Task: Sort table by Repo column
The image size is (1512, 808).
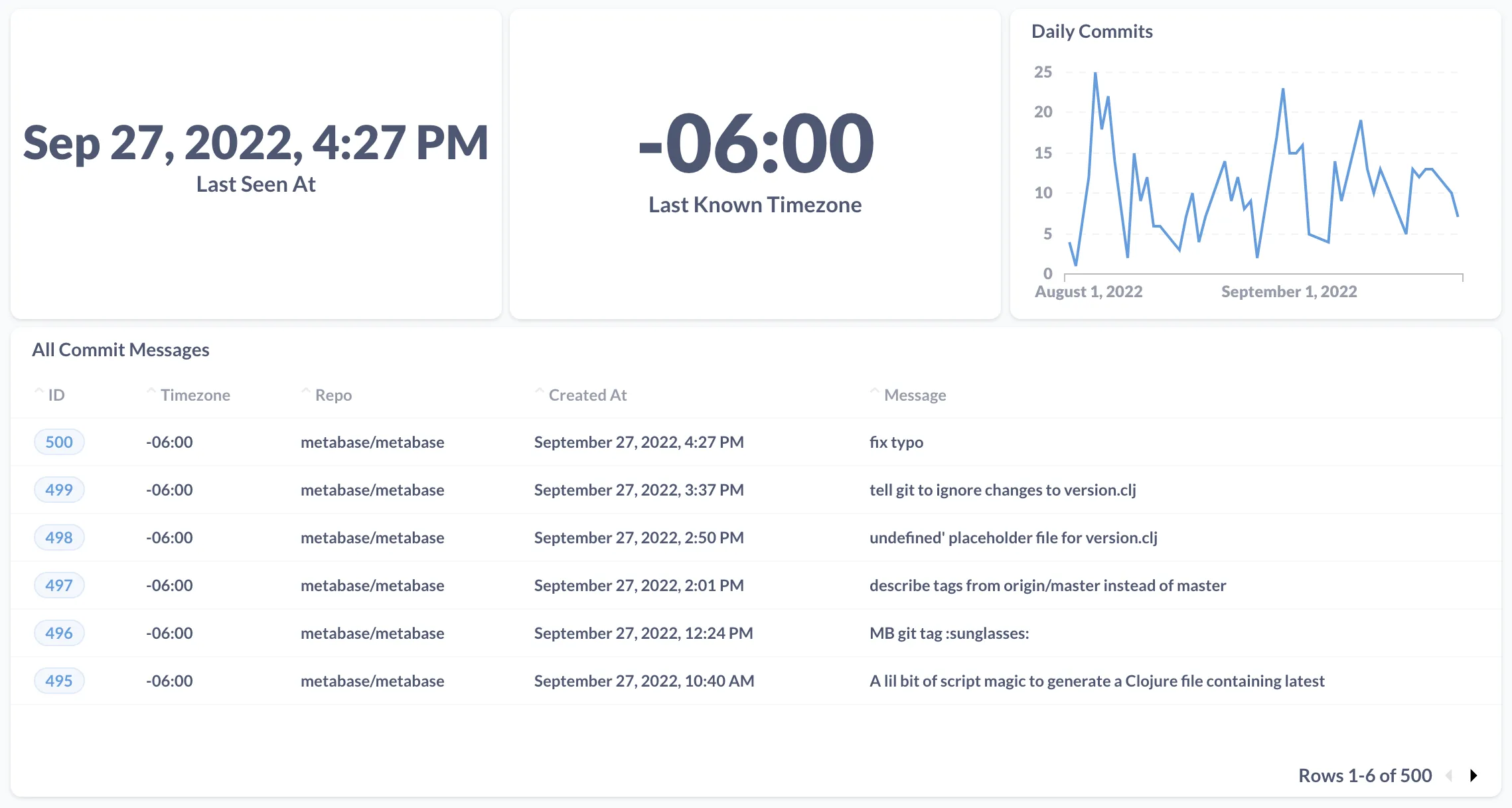Action: pos(327,395)
